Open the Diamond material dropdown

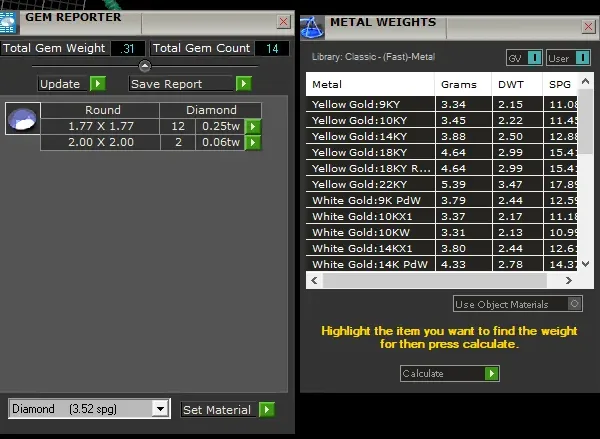(x=160, y=409)
